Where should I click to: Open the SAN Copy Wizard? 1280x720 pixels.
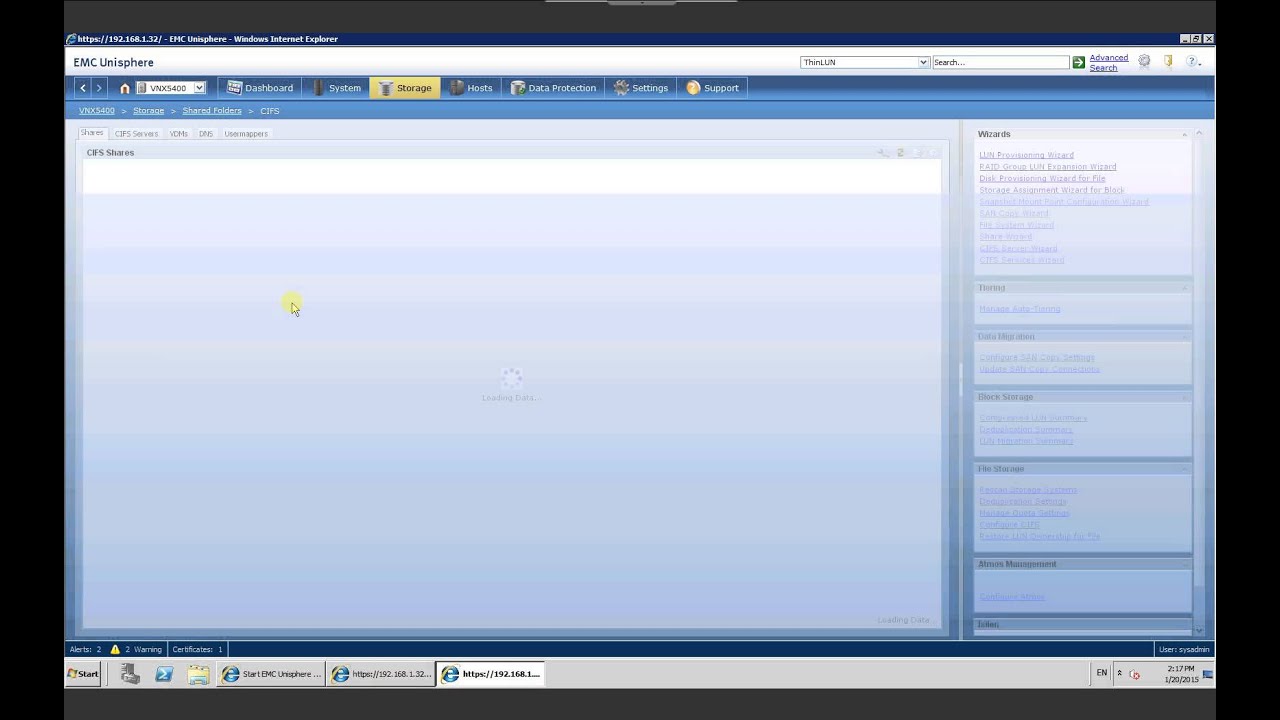(x=1014, y=213)
